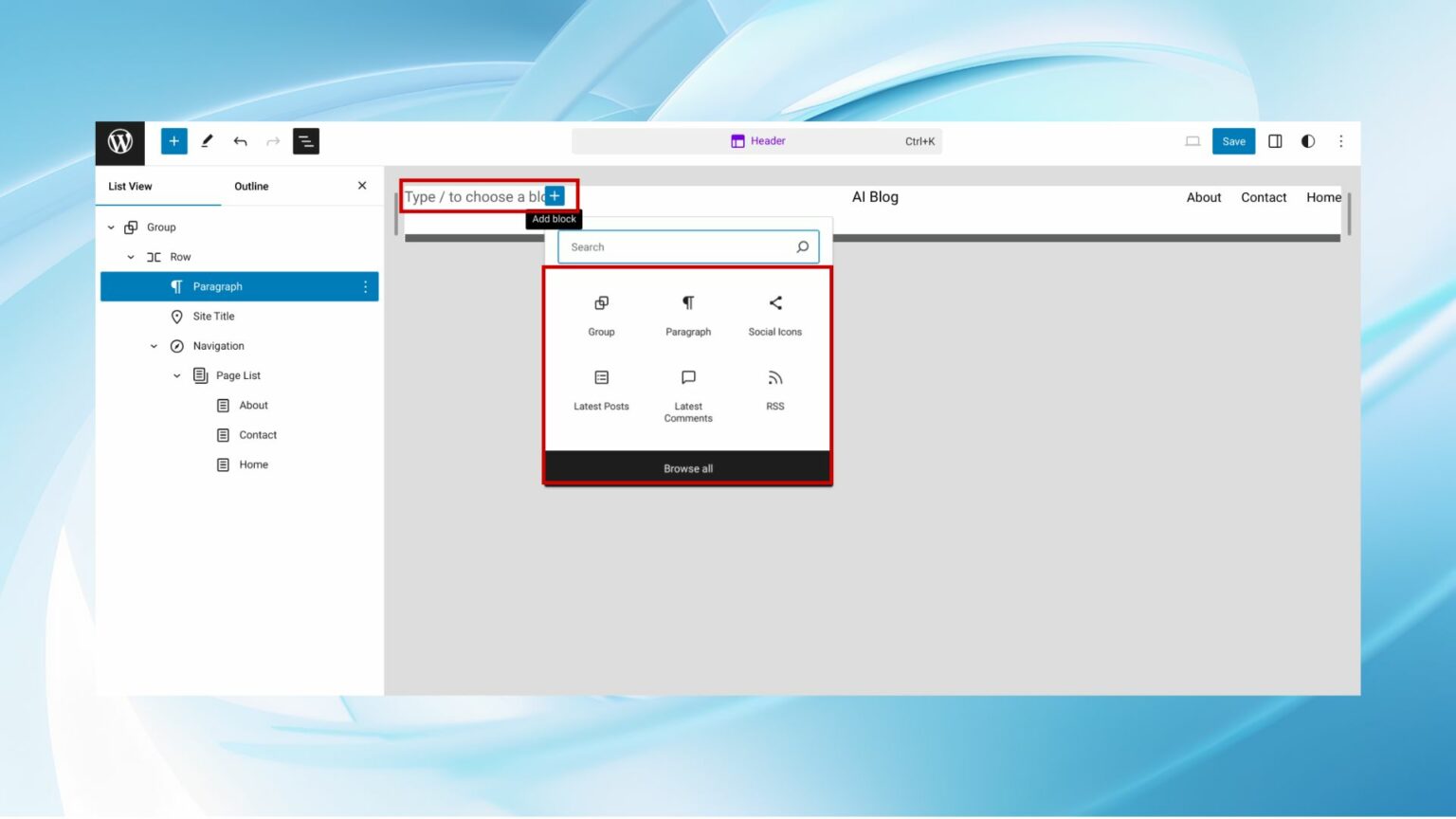Click the Save button
This screenshot has height=819, width=1456.
pos(1233,140)
